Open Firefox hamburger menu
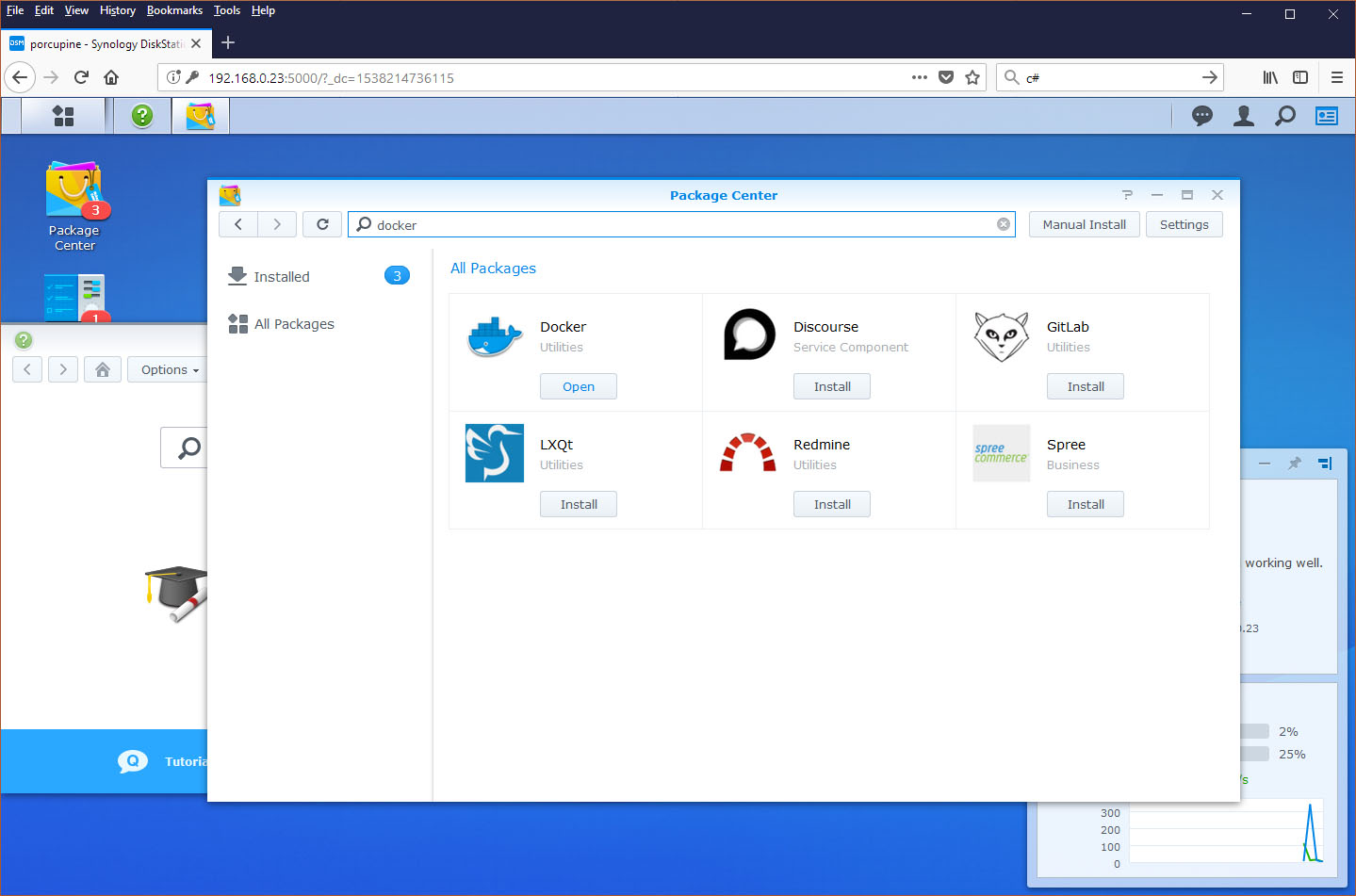This screenshot has height=896, width=1356. tap(1336, 77)
